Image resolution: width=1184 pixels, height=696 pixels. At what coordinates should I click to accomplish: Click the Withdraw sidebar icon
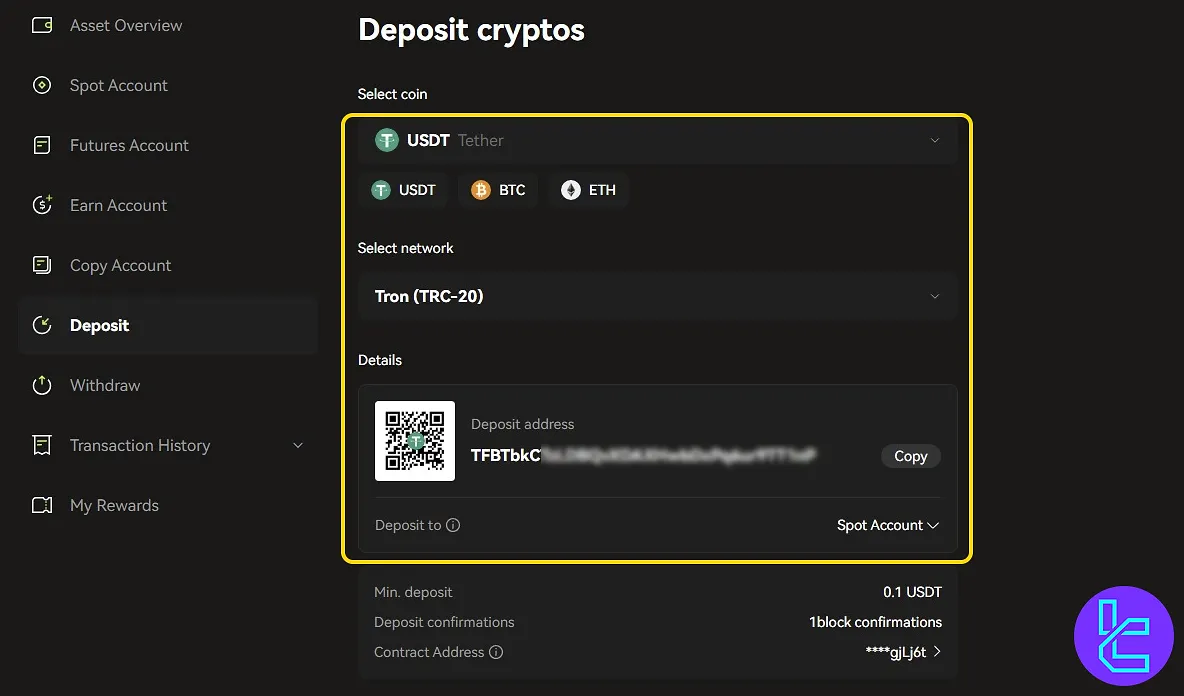42,385
